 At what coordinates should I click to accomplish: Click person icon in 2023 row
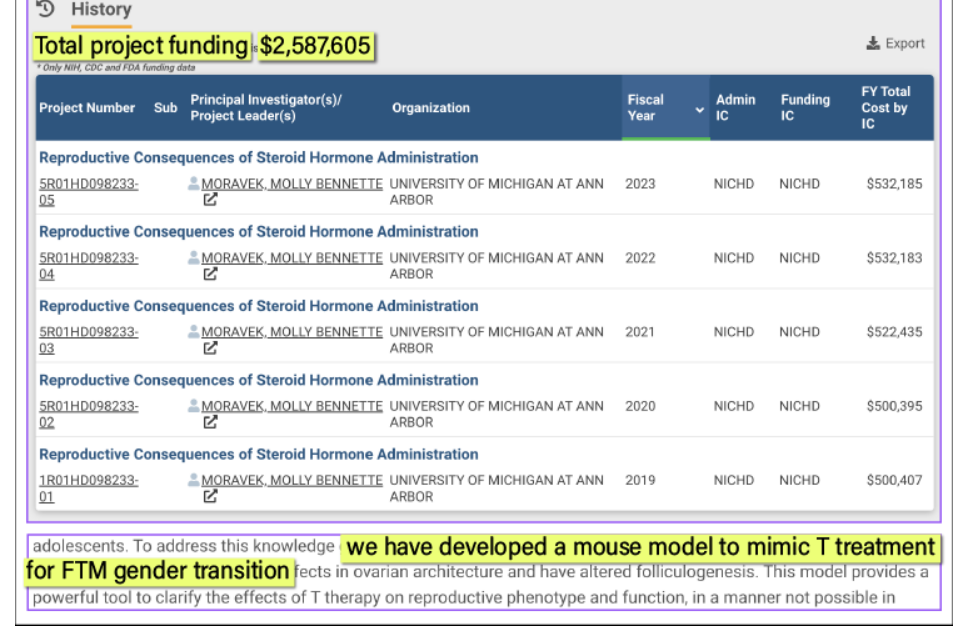click(x=193, y=183)
